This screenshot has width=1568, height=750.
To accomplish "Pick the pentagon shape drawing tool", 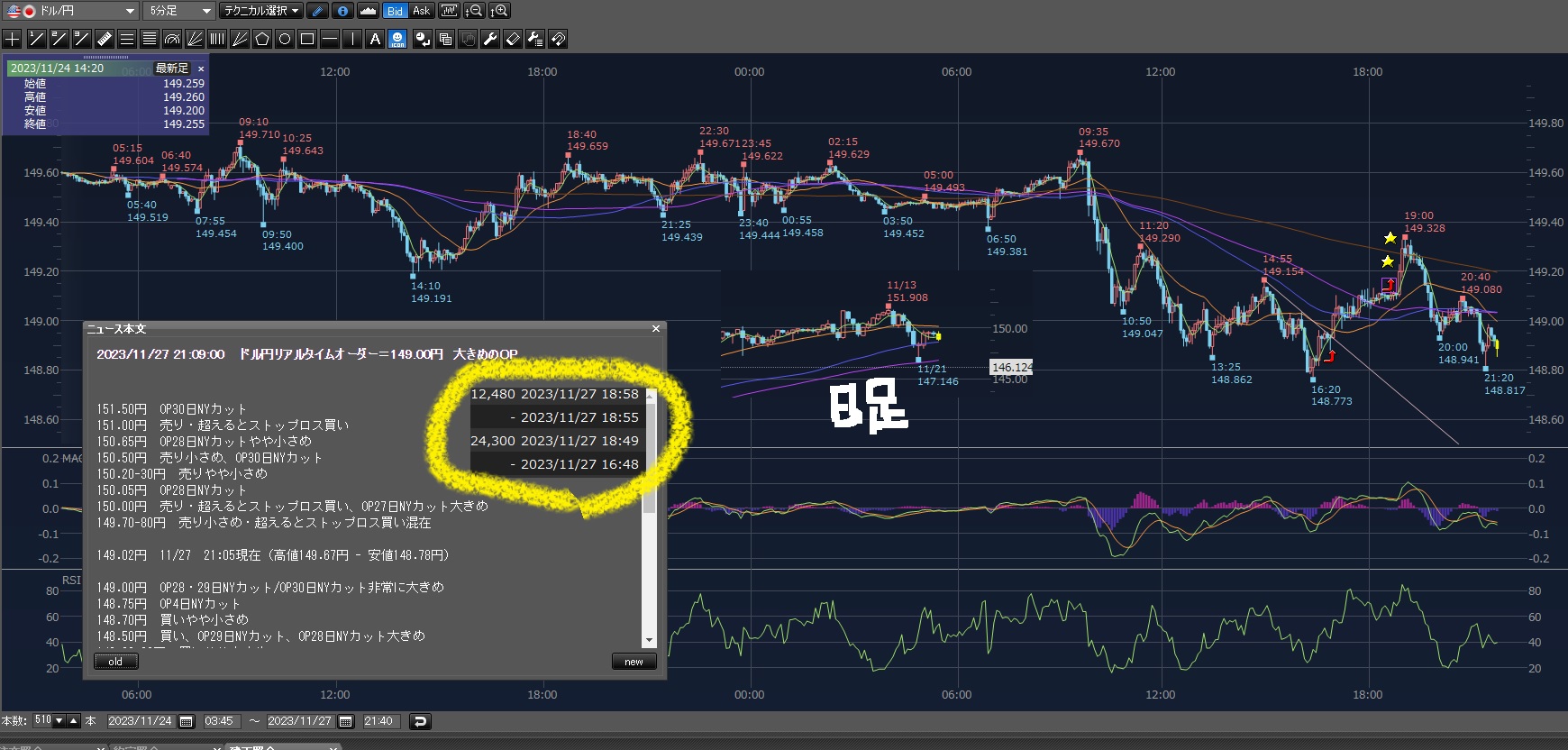I will tap(262, 39).
